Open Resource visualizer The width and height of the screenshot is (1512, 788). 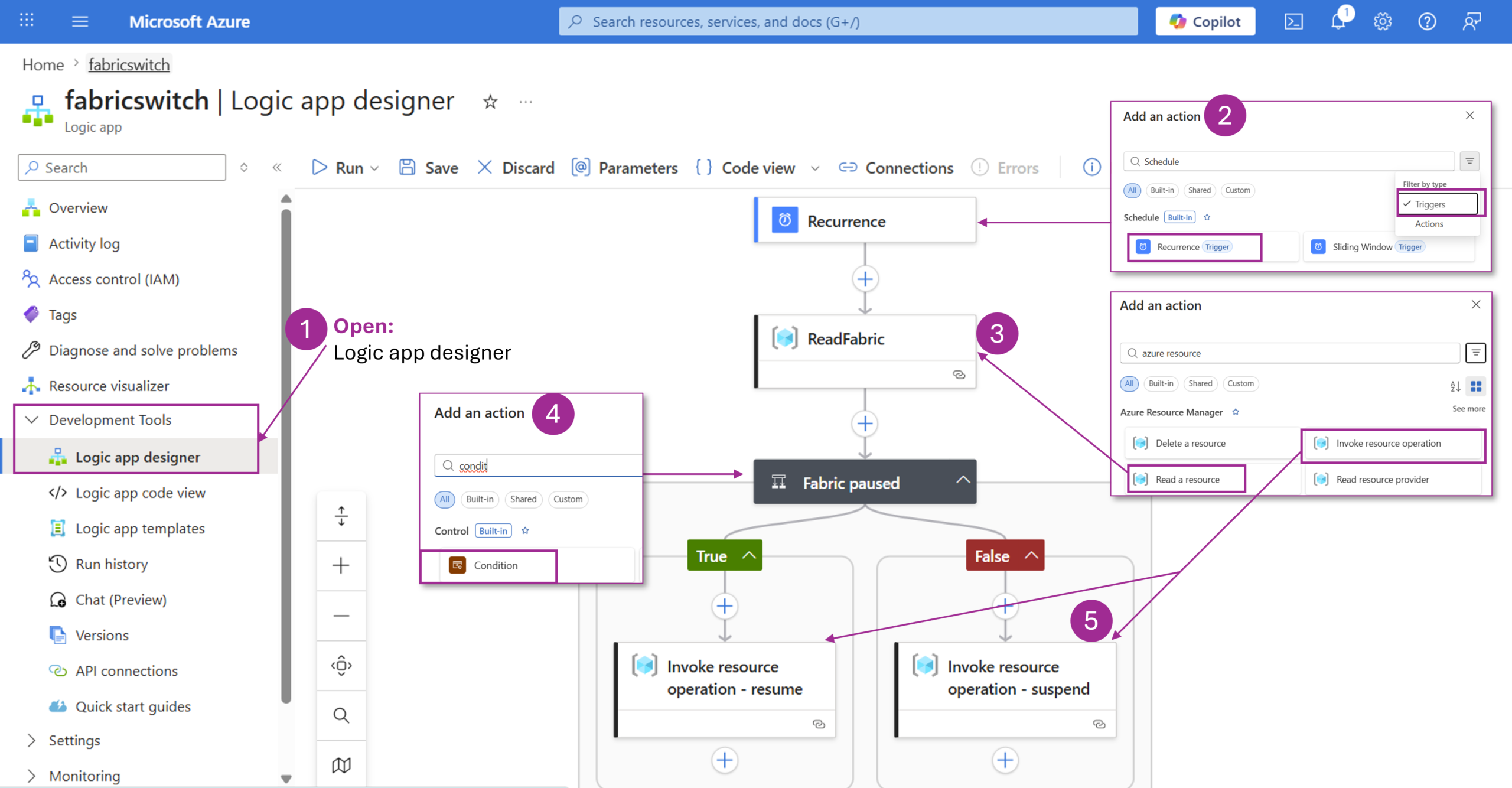[109, 385]
